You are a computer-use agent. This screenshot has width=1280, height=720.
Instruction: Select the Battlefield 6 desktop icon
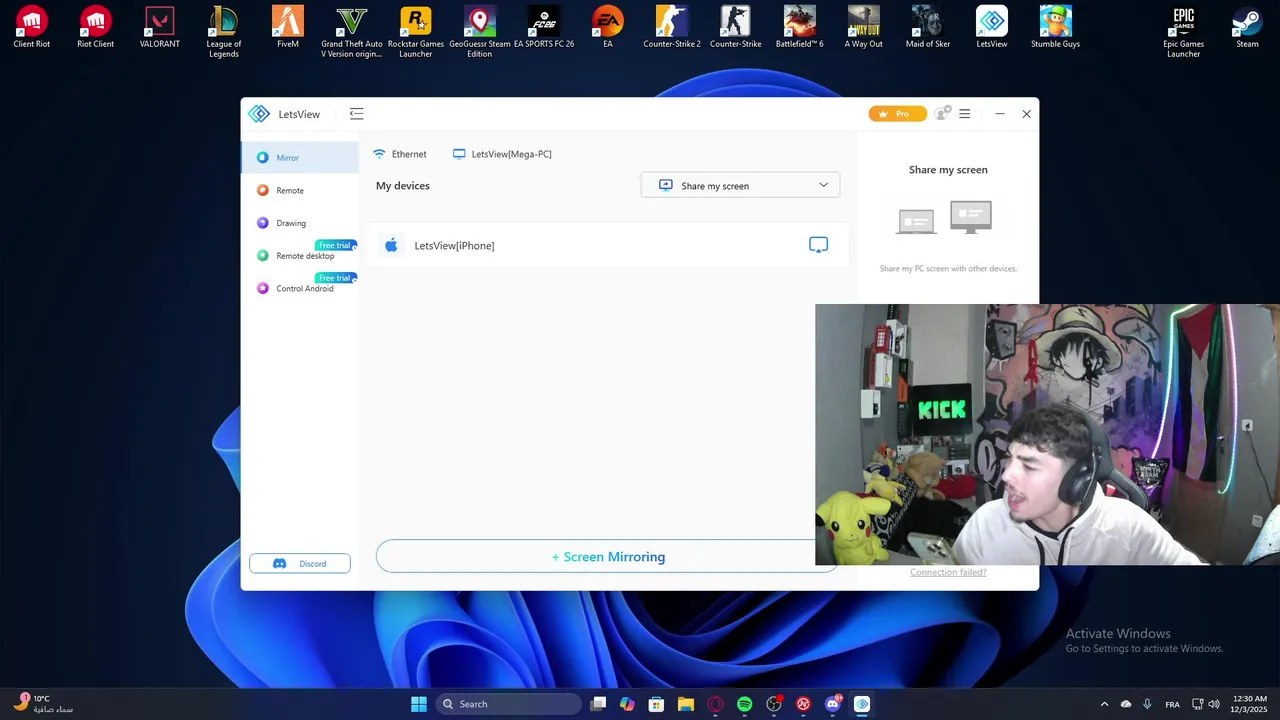tap(800, 28)
